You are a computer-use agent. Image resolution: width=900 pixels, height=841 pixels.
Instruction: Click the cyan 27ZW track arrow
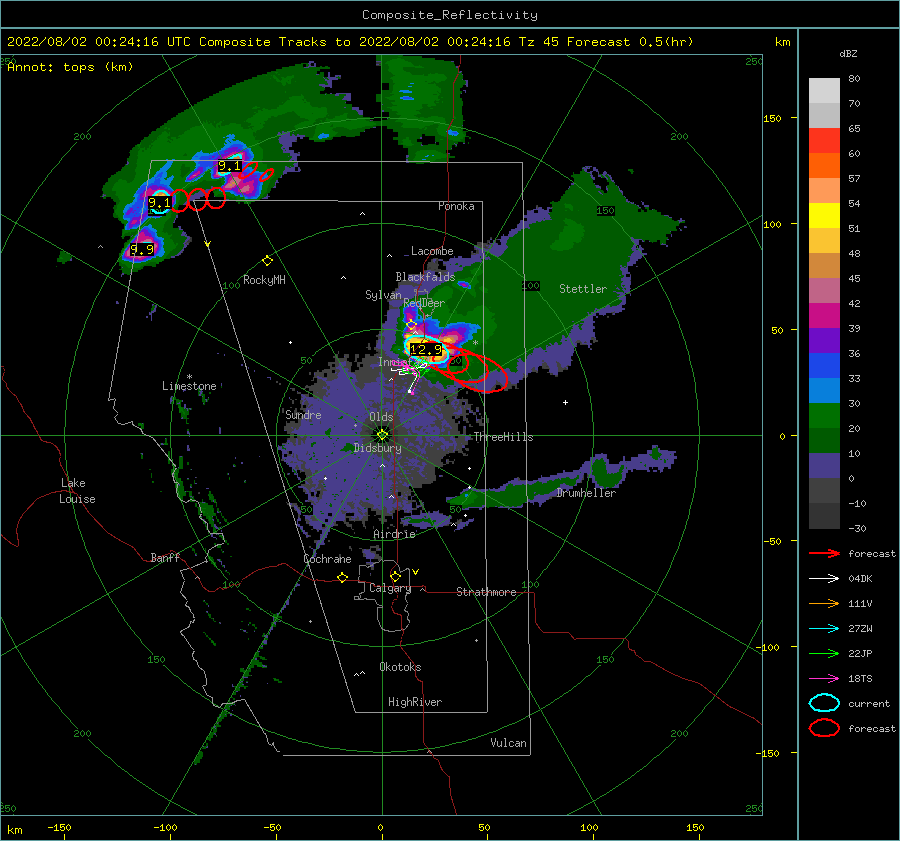pos(824,629)
